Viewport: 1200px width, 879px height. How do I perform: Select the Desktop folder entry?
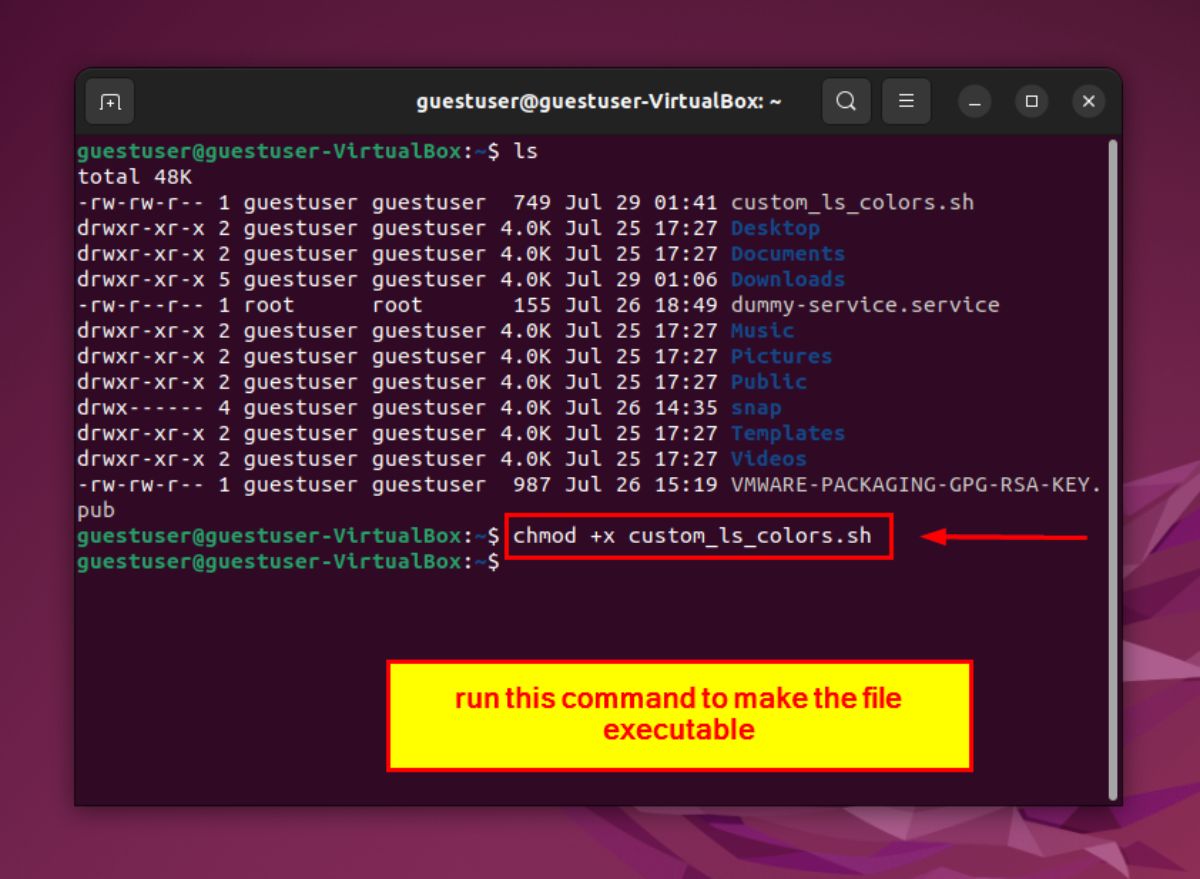pyautogui.click(x=776, y=228)
